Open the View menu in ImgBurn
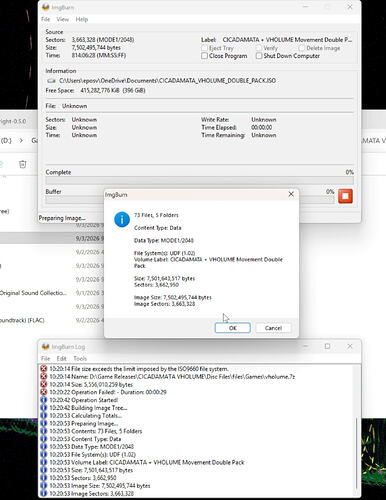The width and height of the screenshot is (386, 500). point(62,19)
